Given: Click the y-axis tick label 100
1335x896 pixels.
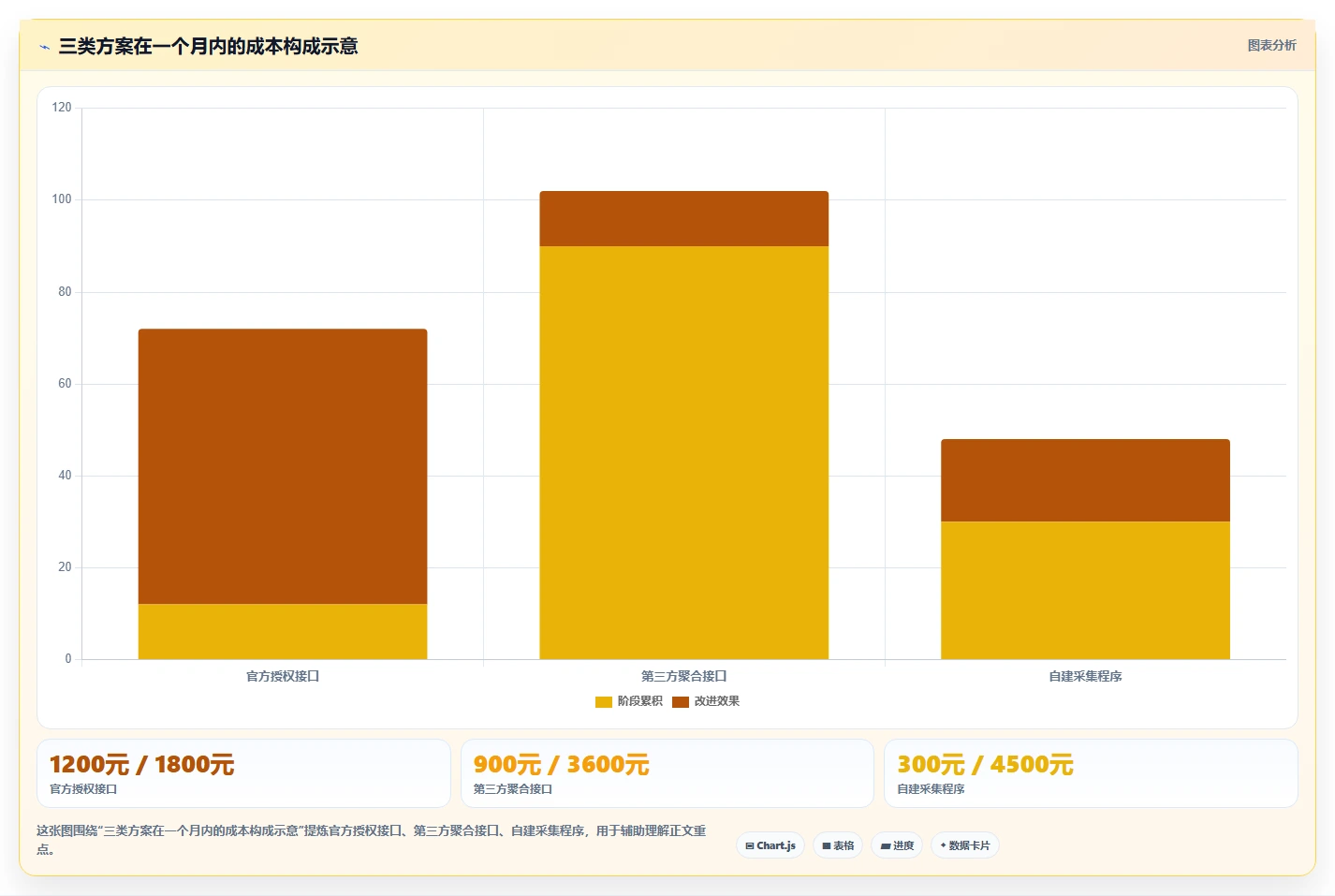Looking at the screenshot, I should [x=62, y=199].
